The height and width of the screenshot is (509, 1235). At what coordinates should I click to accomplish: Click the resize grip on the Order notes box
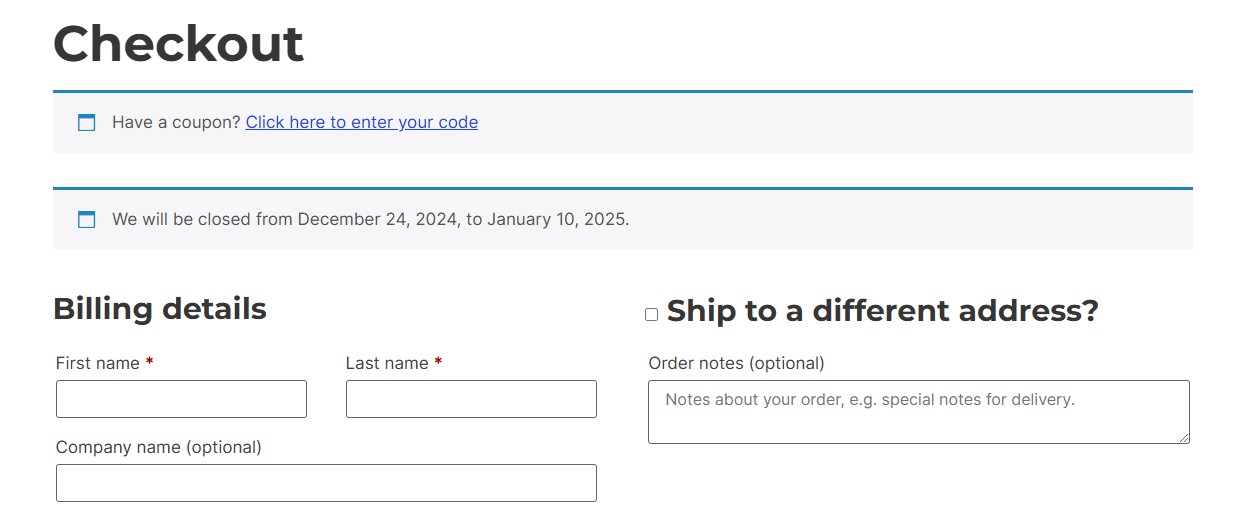point(1184,438)
